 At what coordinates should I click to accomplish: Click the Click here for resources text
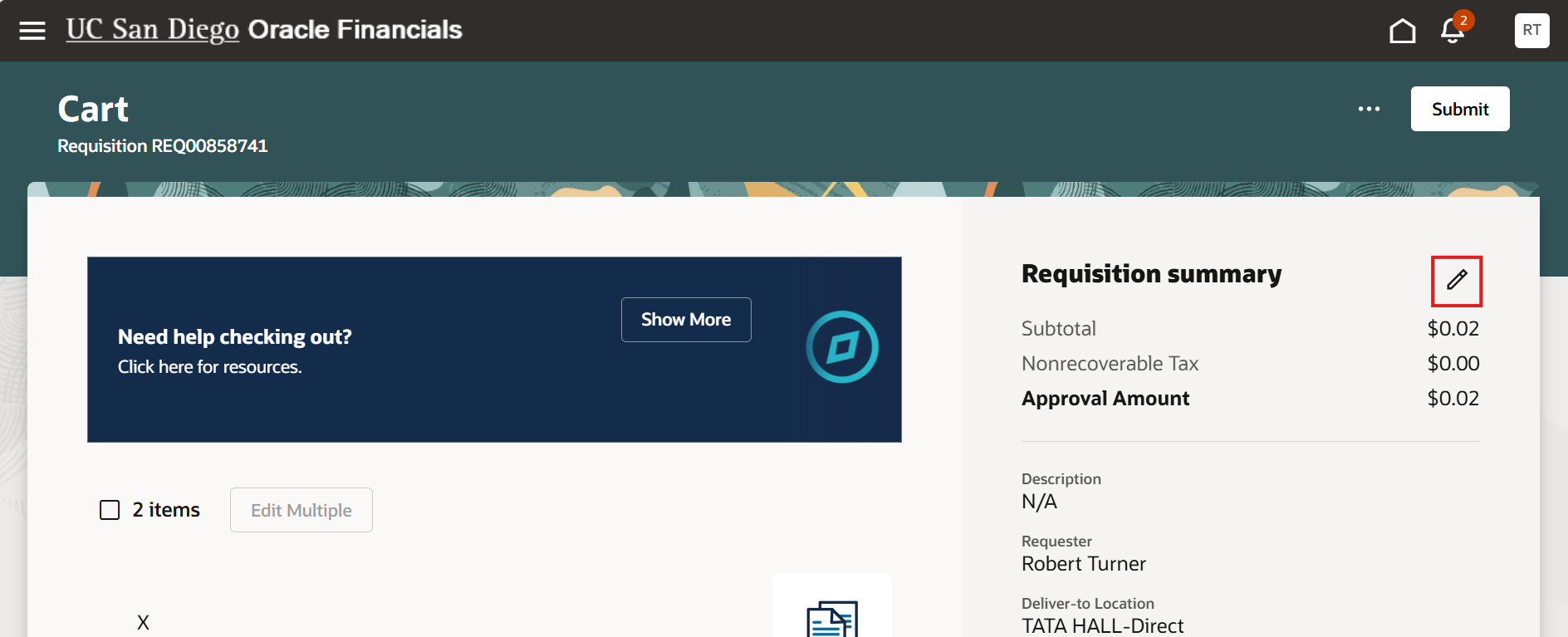210,367
